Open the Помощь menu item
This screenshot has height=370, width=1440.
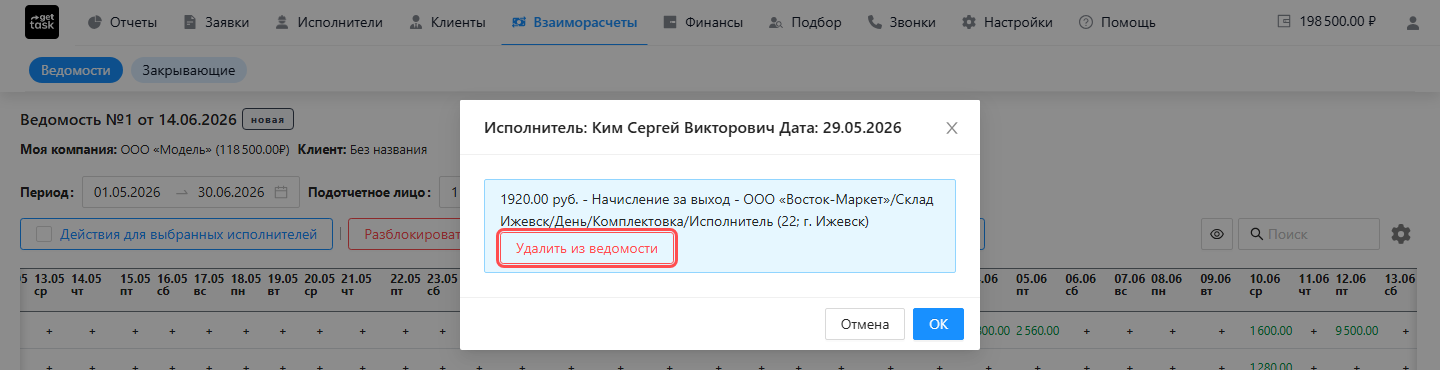pos(1117,22)
